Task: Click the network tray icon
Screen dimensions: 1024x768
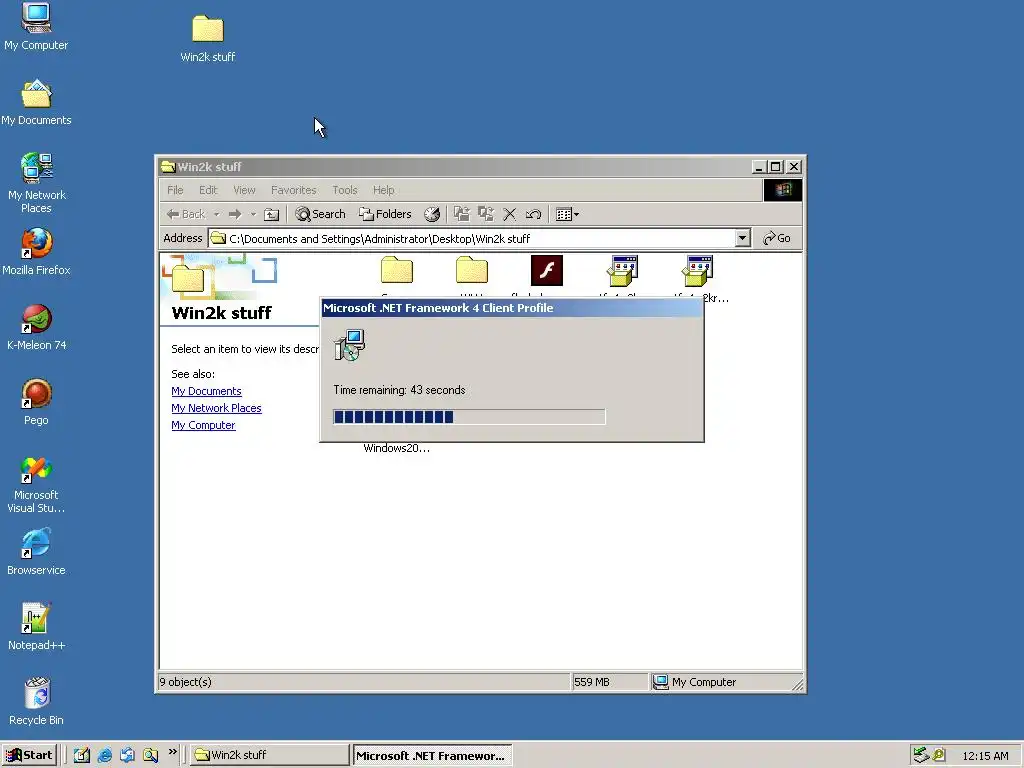Action: tap(920, 755)
